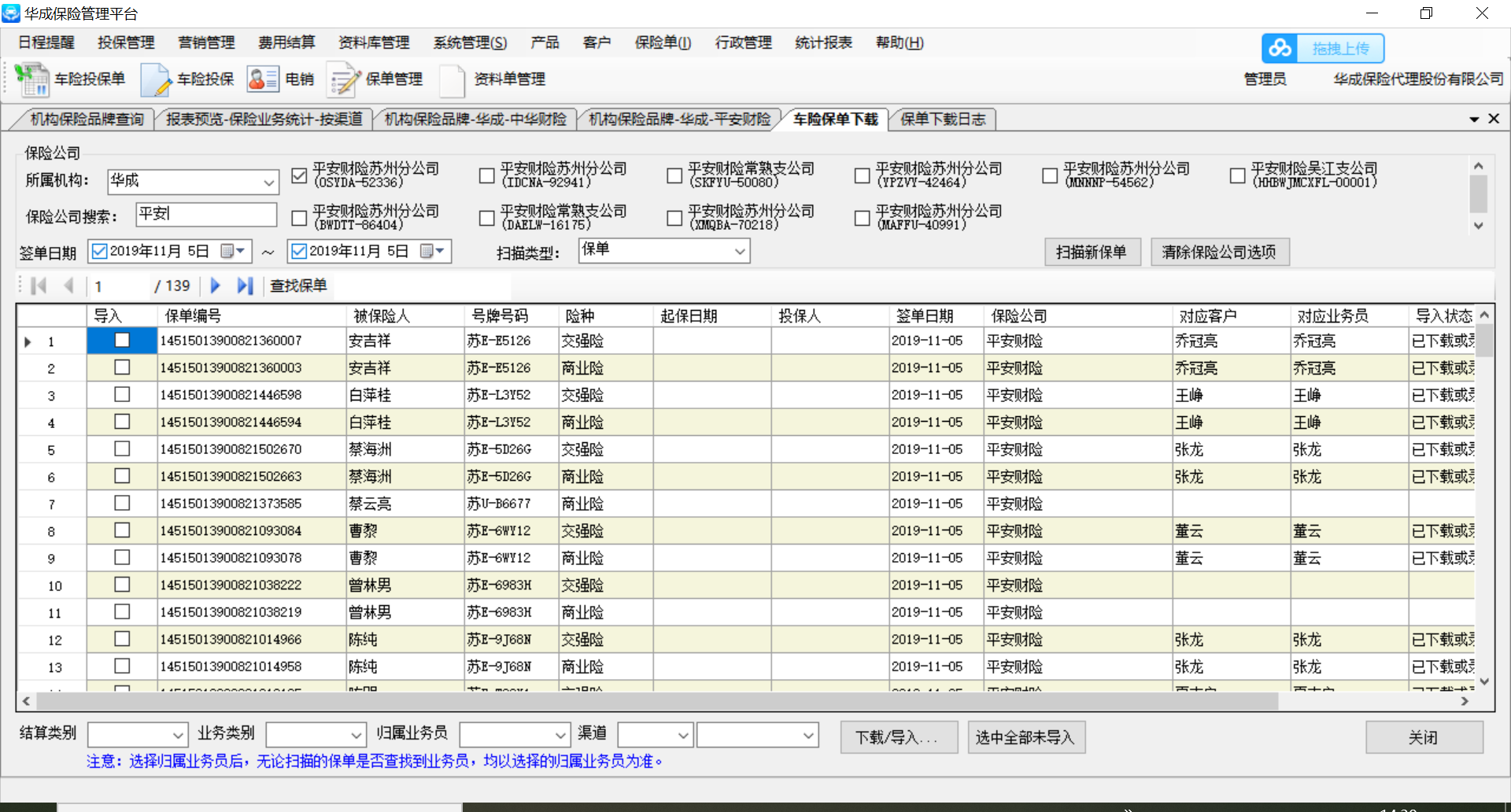Open the 保单管理 toolbar icon

[x=344, y=79]
